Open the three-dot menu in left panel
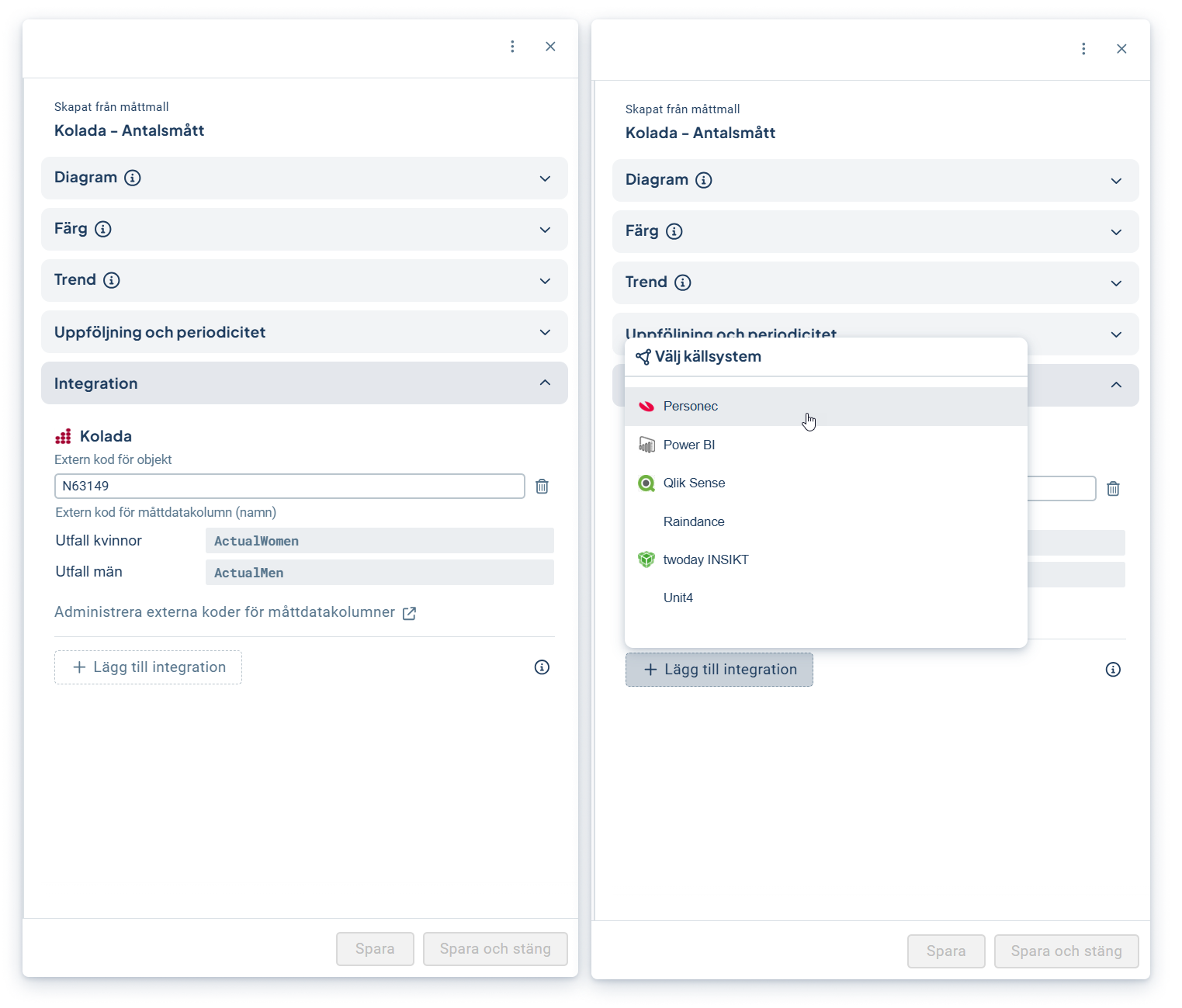 point(512,47)
